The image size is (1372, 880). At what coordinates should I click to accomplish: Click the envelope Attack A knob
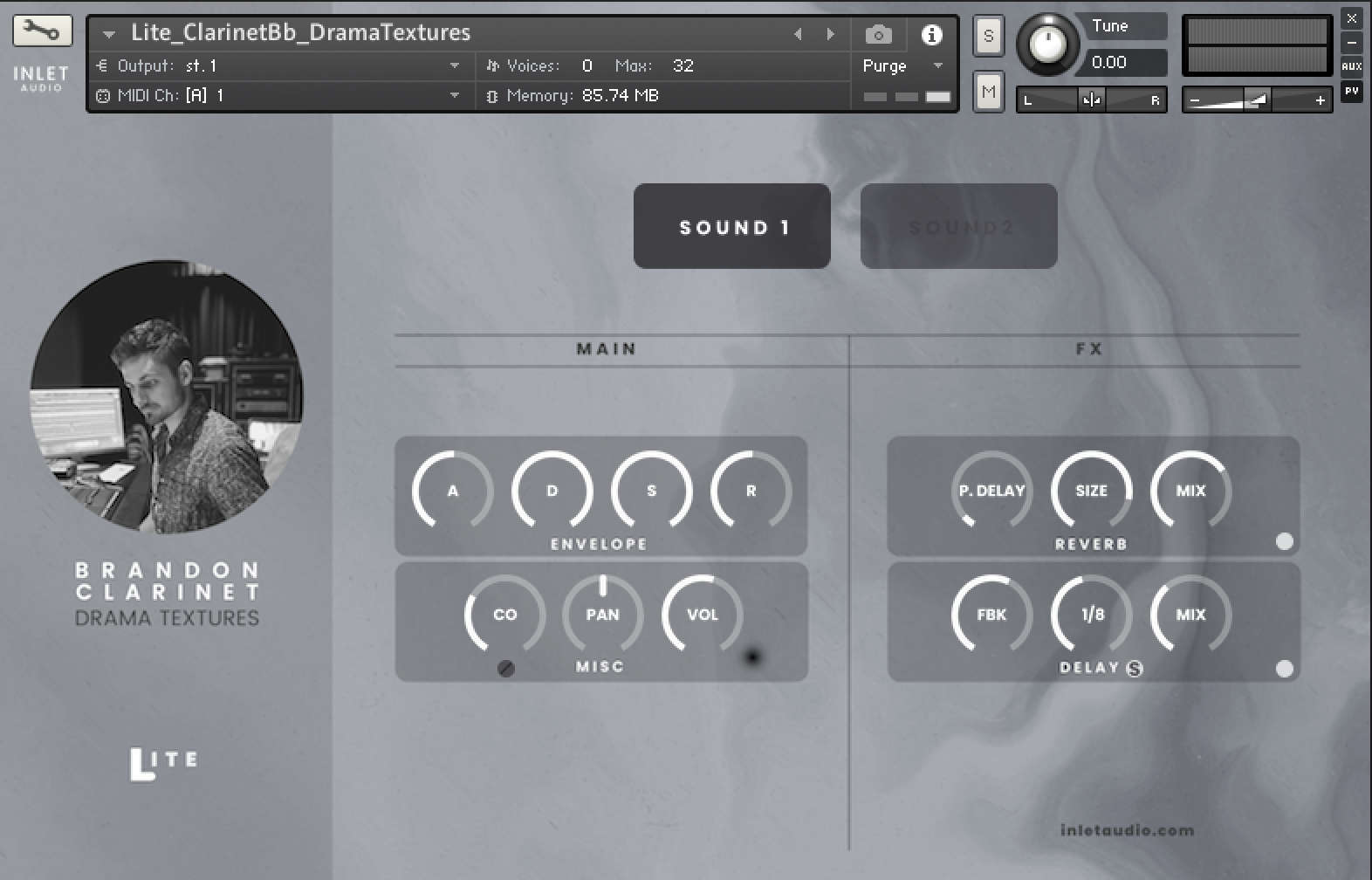coord(452,490)
